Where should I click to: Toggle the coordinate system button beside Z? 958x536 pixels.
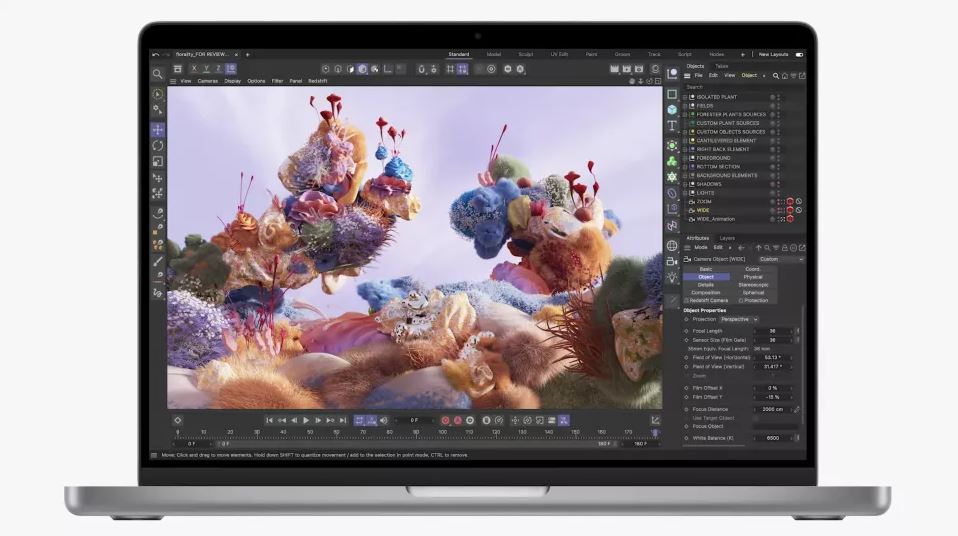(x=230, y=69)
